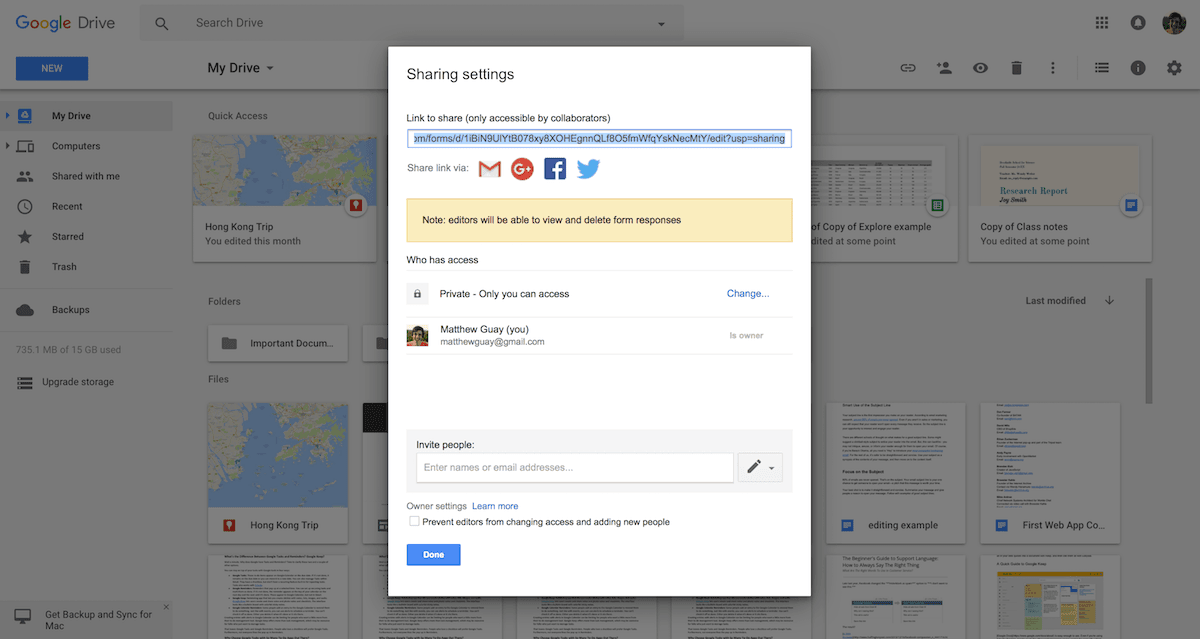
Task: Open the account profile picture
Action: [1174, 23]
